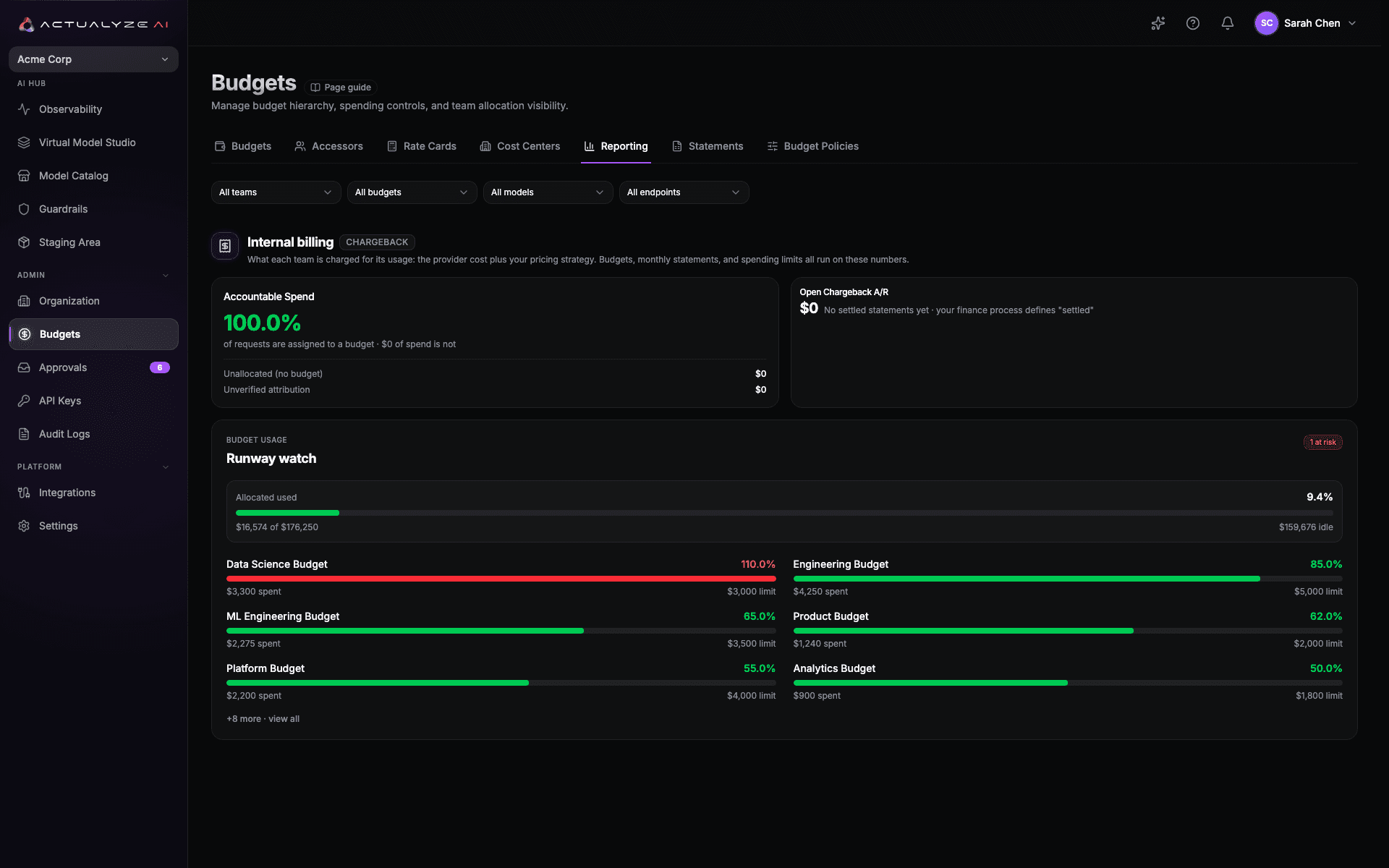The height and width of the screenshot is (868, 1389).
Task: Click the SC user avatar
Action: 1266,23
